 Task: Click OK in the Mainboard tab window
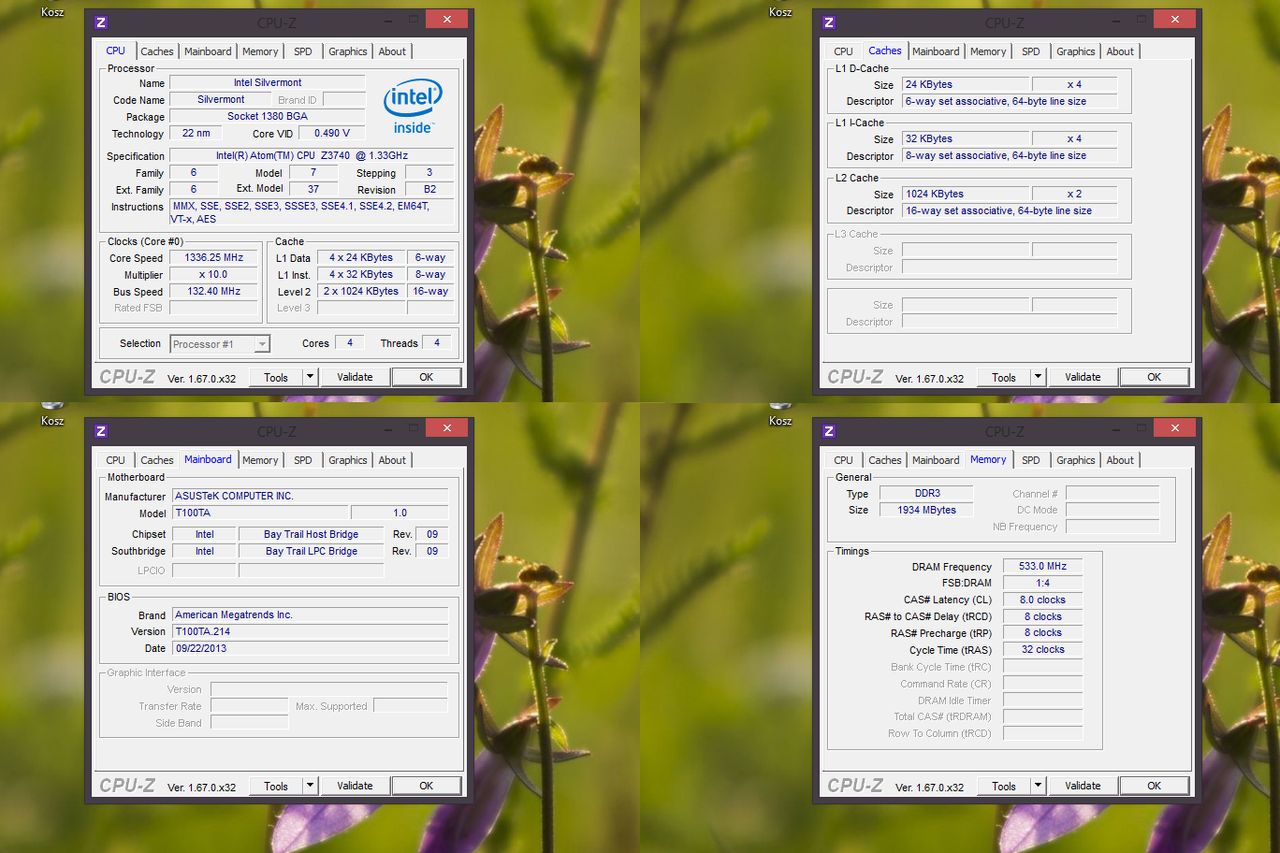[x=426, y=786]
